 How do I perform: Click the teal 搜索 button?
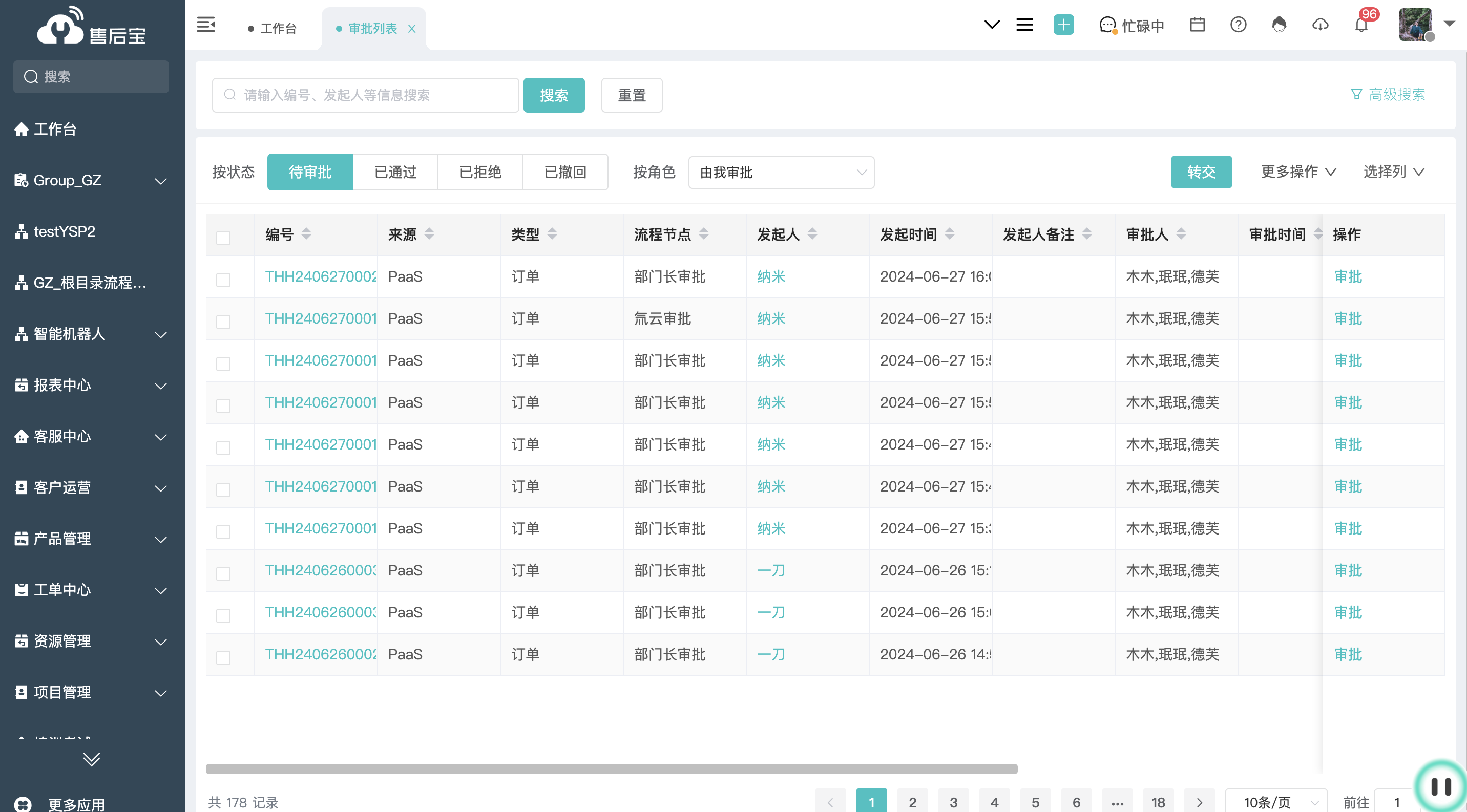click(x=554, y=95)
